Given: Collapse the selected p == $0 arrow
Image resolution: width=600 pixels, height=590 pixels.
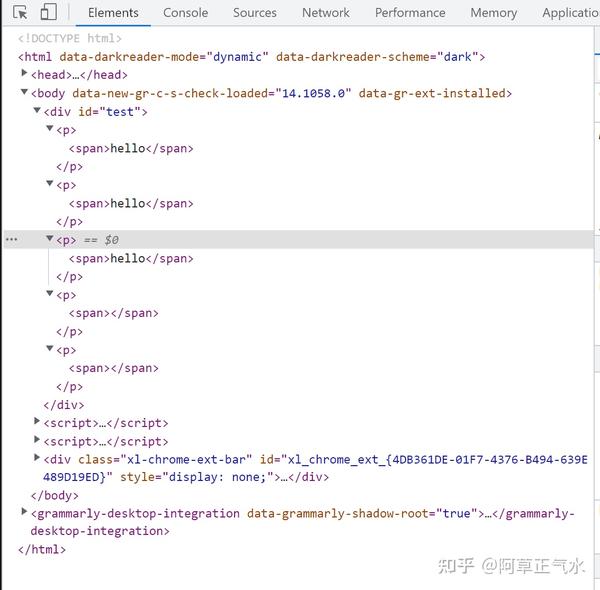Looking at the screenshot, I should point(50,238).
